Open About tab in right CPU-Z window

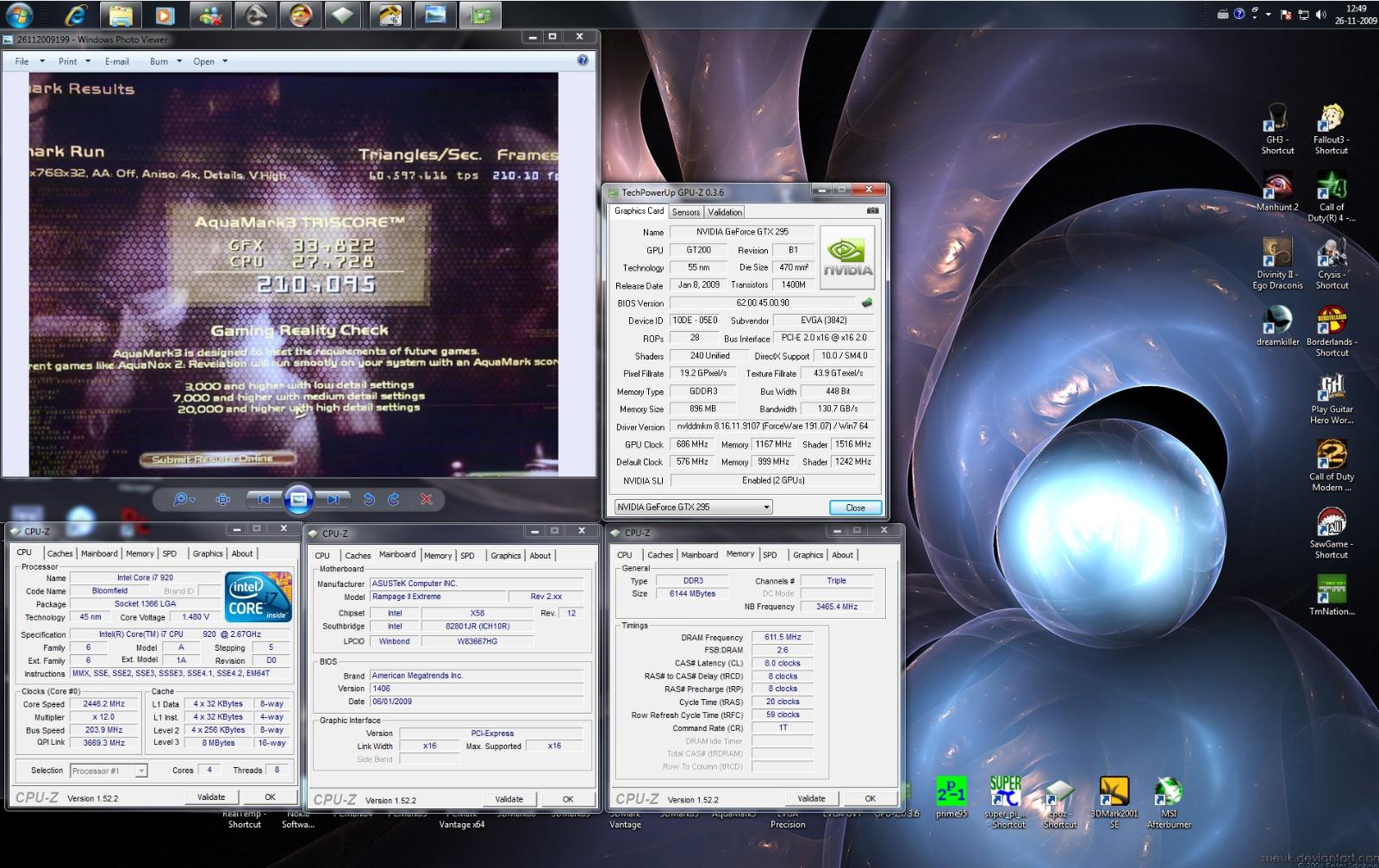(x=842, y=555)
